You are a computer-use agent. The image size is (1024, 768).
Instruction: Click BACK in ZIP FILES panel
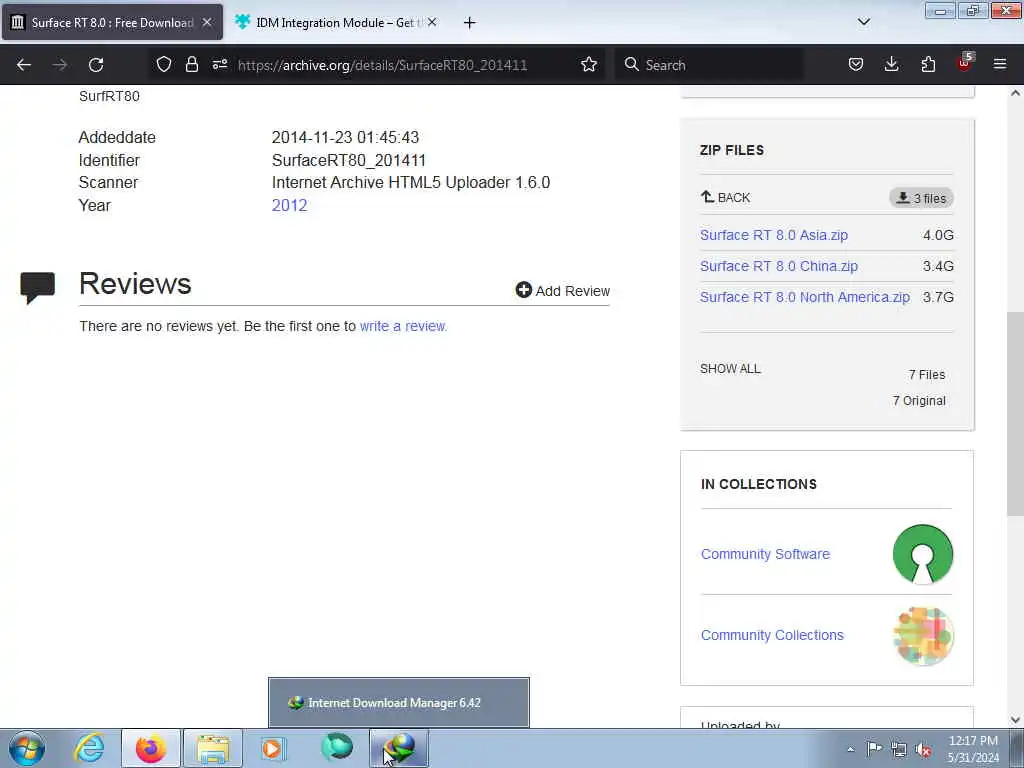(726, 197)
